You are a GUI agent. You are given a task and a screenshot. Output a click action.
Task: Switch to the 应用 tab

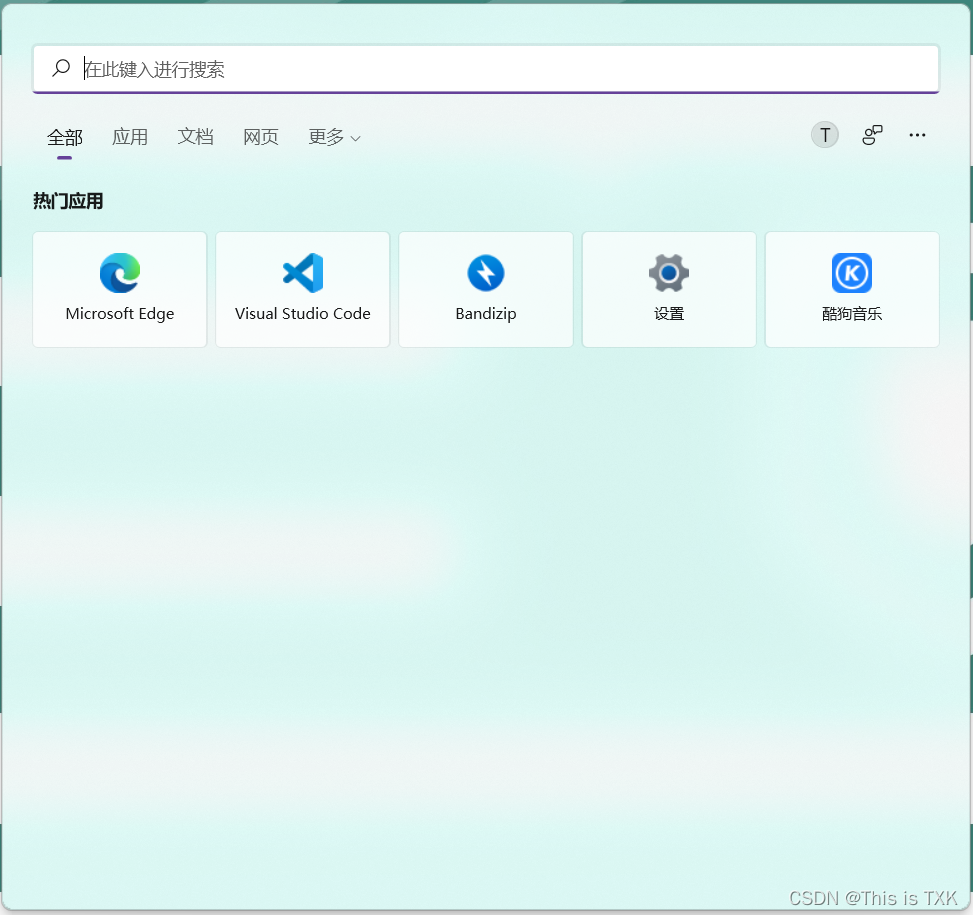130,136
